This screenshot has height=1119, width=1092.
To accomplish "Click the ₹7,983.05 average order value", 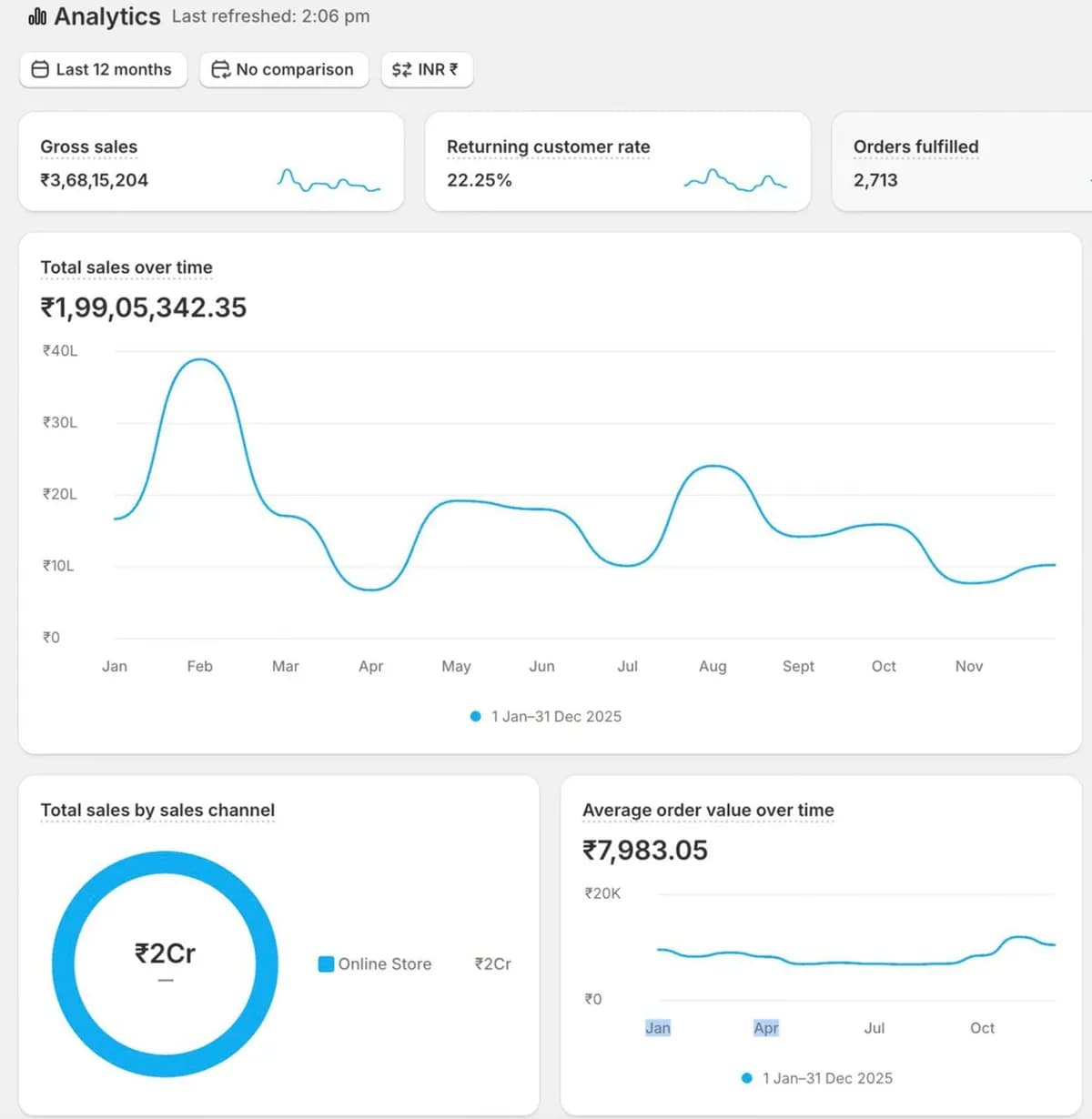I will (x=645, y=851).
